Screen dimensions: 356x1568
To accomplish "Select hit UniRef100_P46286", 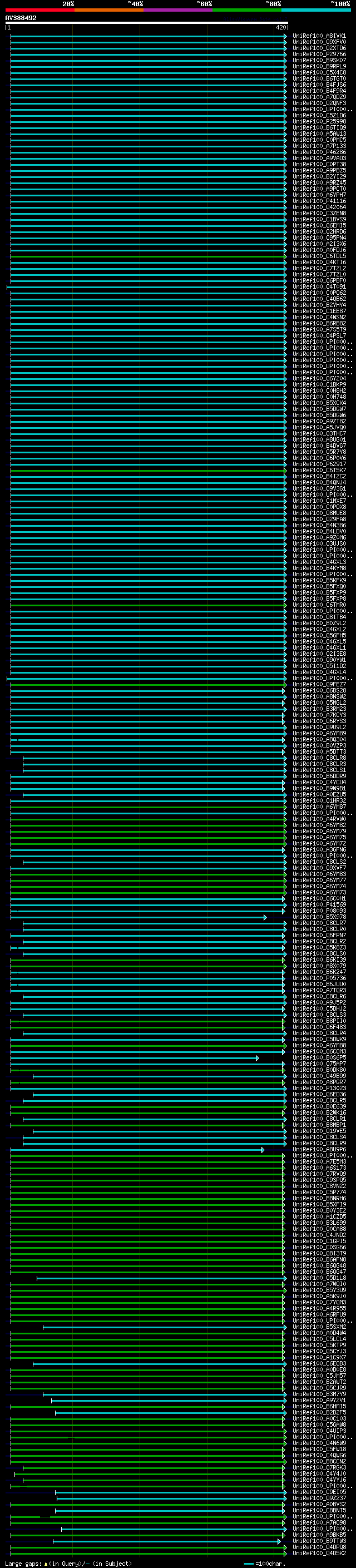I will click(319, 152).
